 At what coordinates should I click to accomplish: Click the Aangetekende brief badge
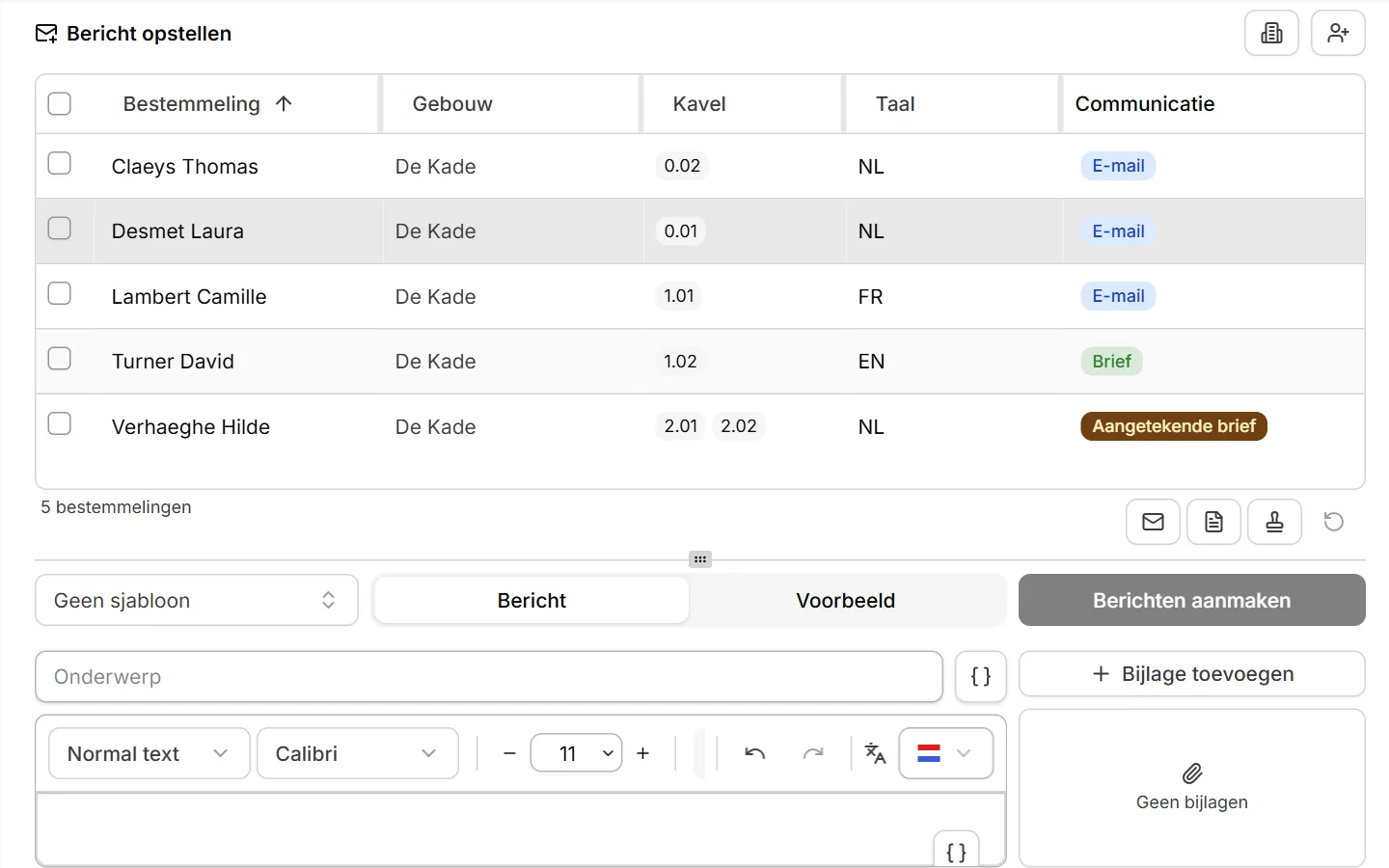1174,426
